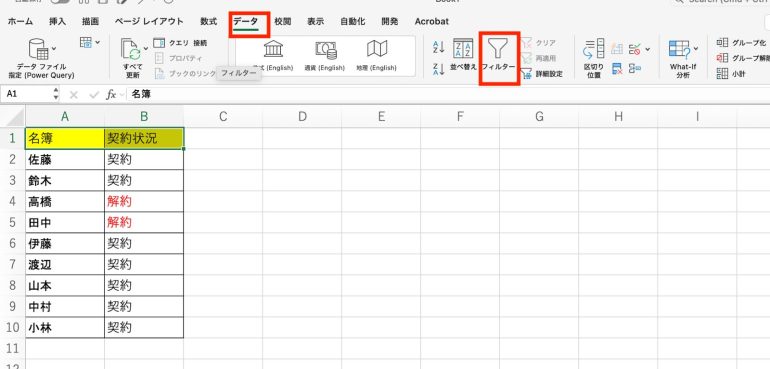
Task: Click the すべて更新 refresh all icon
Action: (131, 50)
